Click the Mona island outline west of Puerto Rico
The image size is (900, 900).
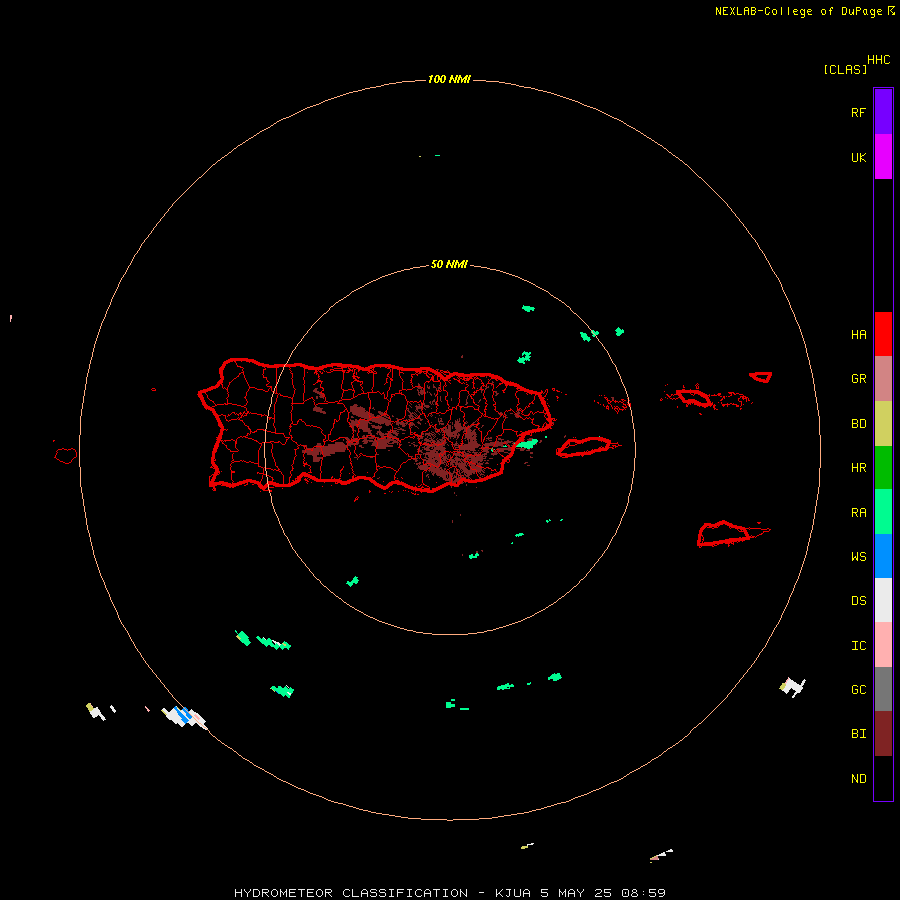(x=66, y=456)
